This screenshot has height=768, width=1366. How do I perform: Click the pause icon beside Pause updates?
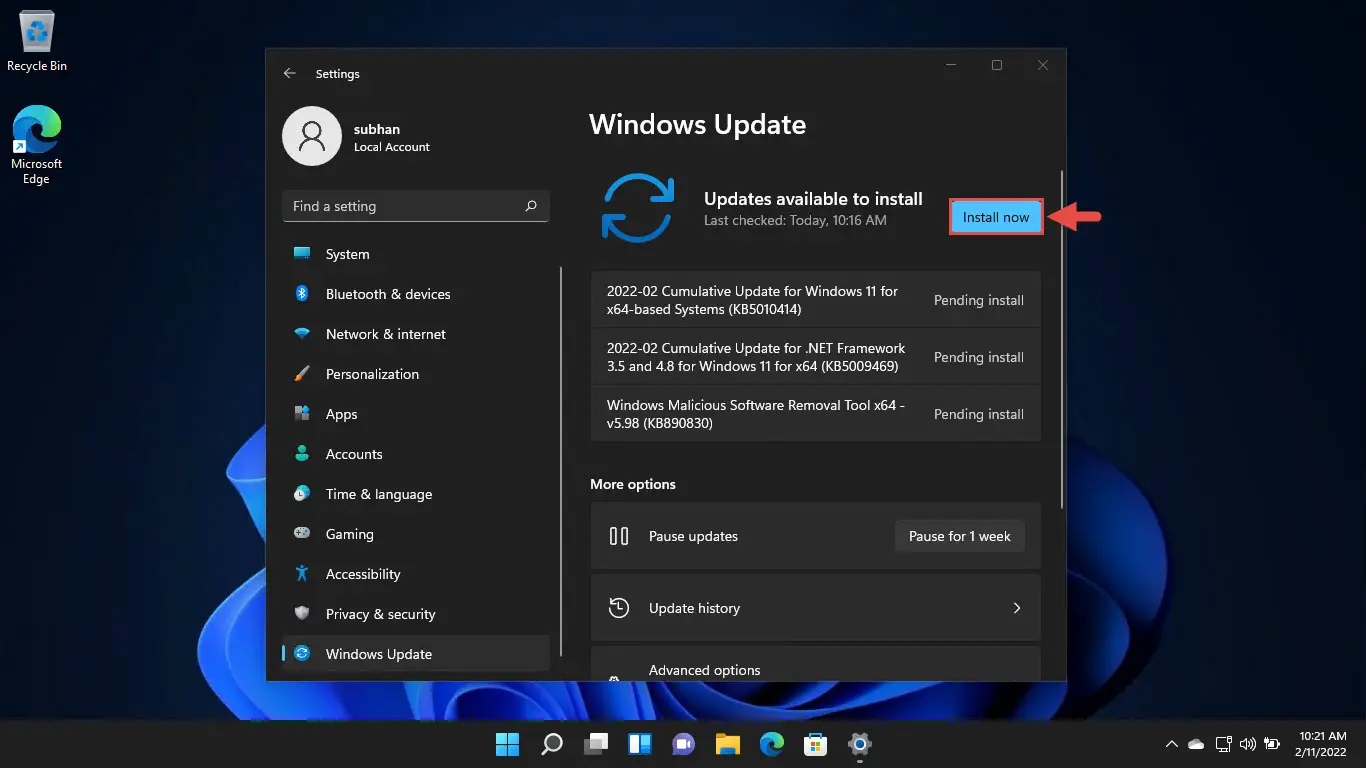(x=619, y=536)
